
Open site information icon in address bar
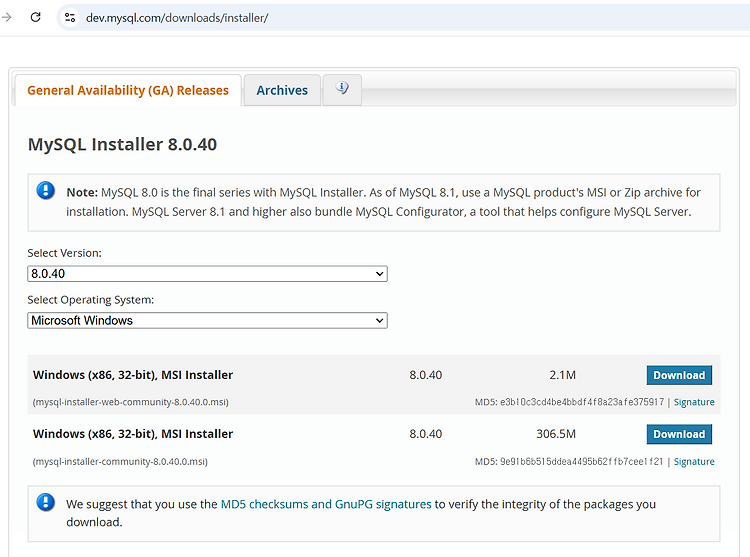(x=70, y=18)
